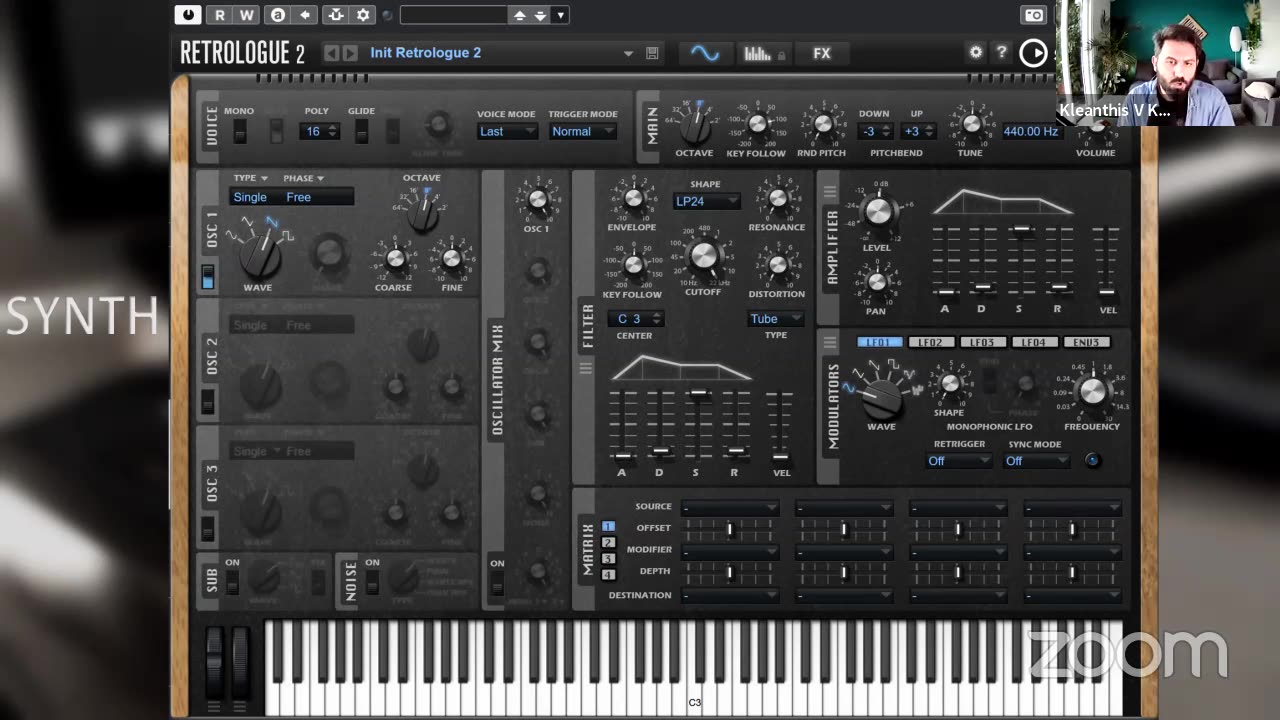
Task: Click the save preset floppy disk icon
Action: (x=652, y=53)
